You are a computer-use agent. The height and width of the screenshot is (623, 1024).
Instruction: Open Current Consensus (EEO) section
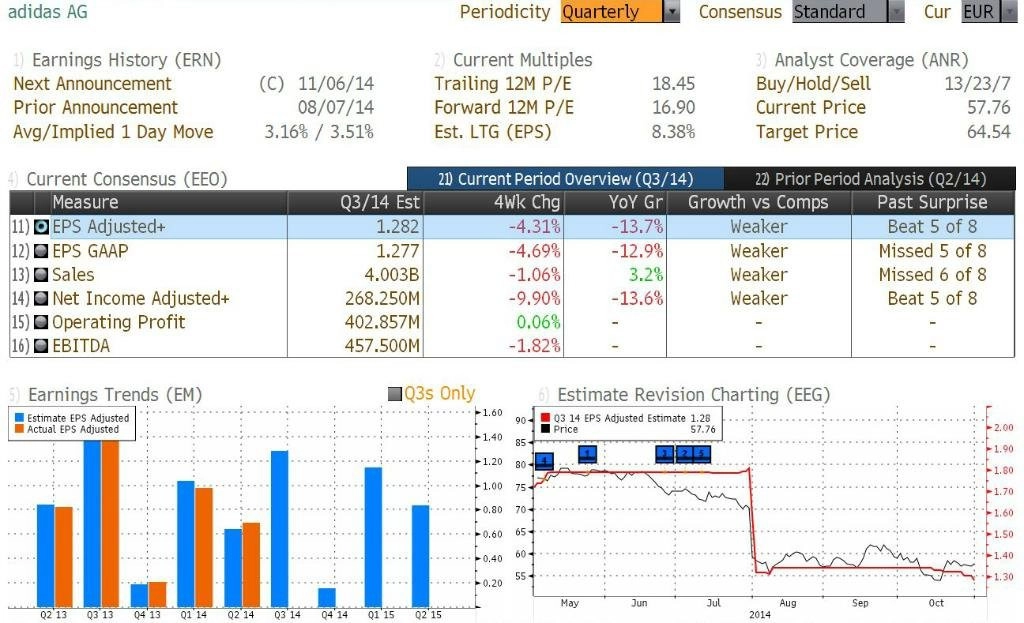pos(127,179)
